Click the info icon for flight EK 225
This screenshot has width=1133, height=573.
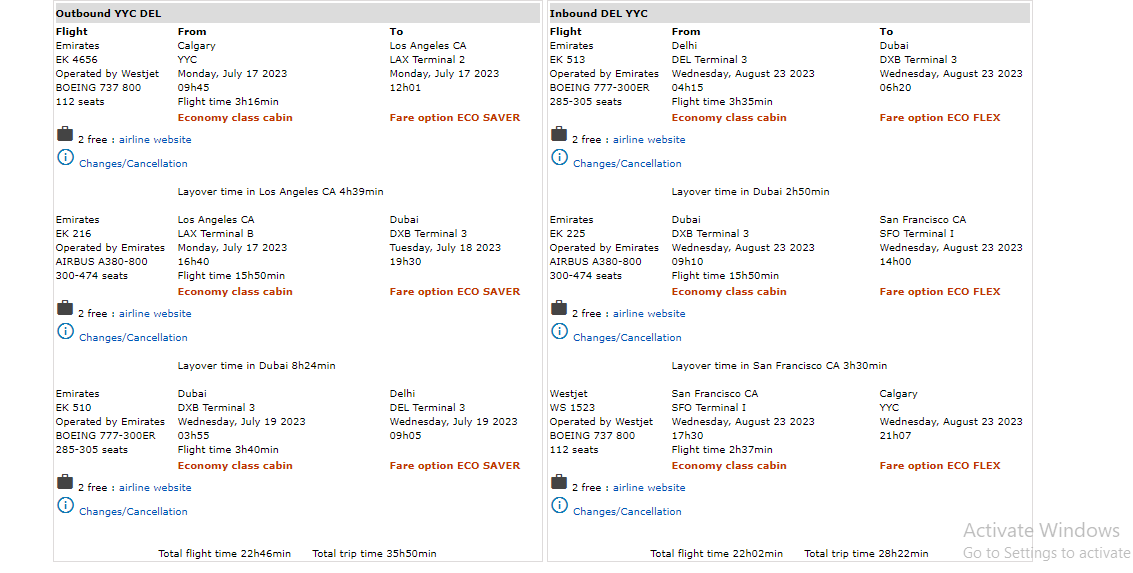559,332
